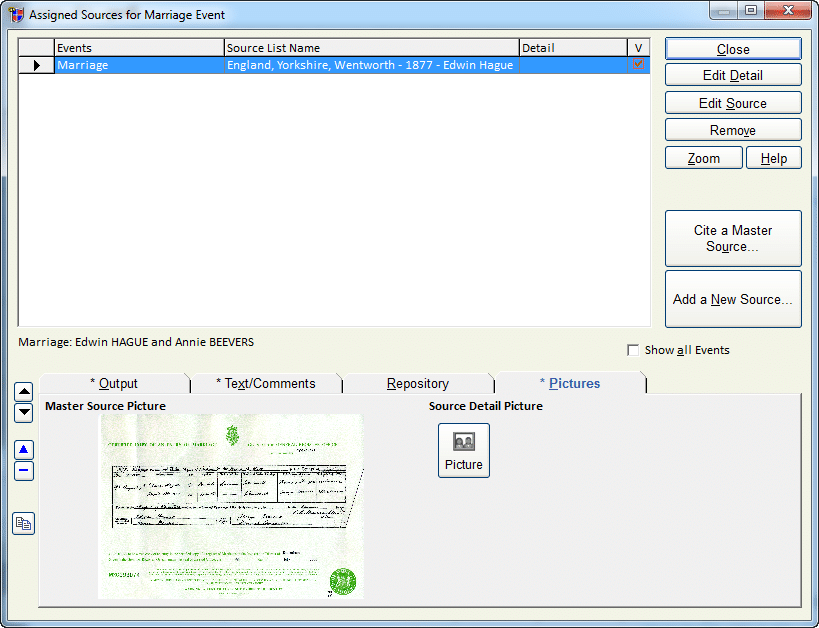Click Edit Source button
Viewport: 819px width, 628px height.
733,103
